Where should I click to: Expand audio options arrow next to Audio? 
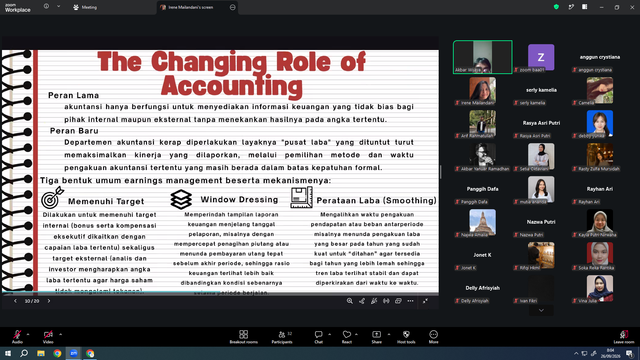pyautogui.click(x=28, y=334)
